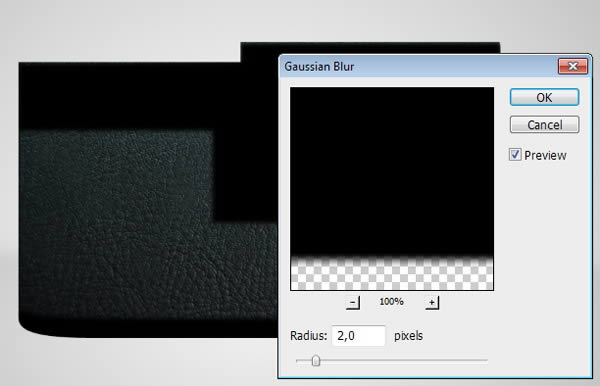Click the pixels unit label

[x=408, y=336]
